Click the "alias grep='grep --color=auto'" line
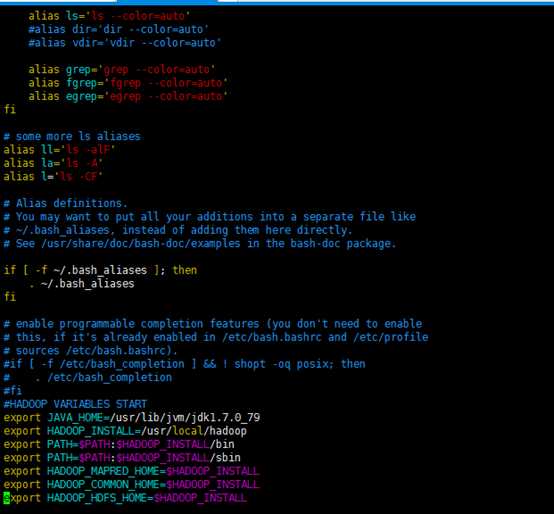Image resolution: width=554 pixels, height=514 pixels. [122, 70]
